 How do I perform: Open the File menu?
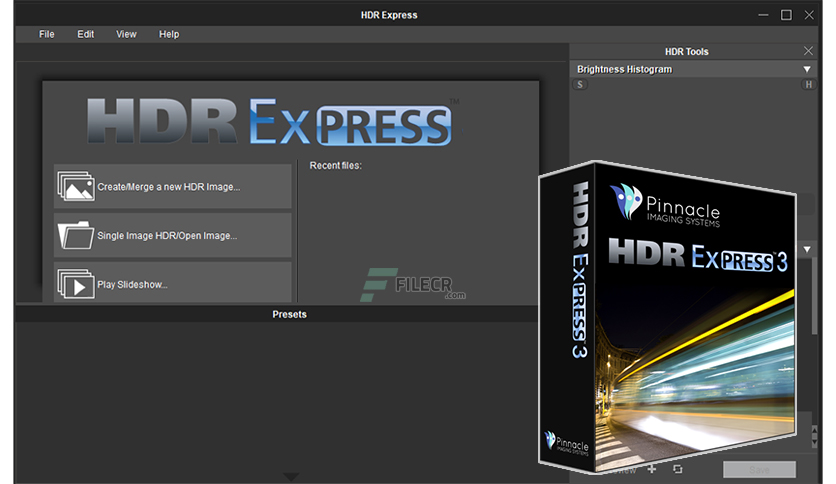pos(46,34)
